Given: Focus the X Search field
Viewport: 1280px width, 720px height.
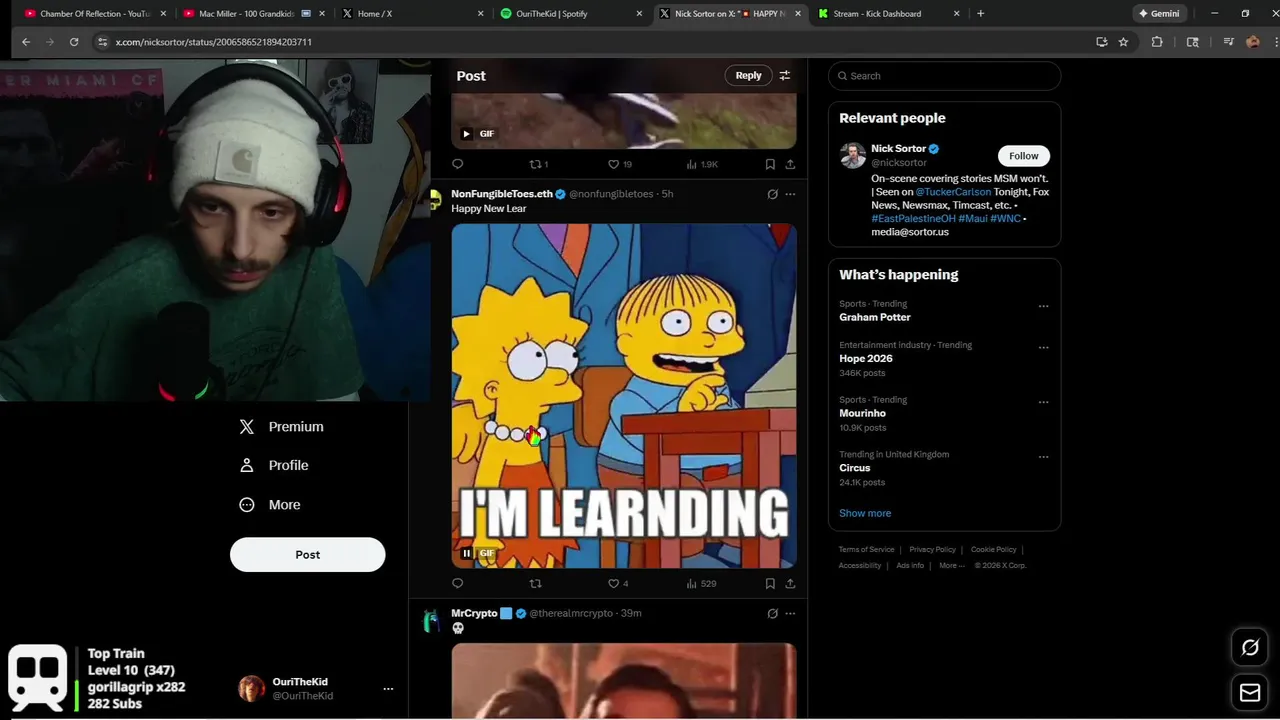Looking at the screenshot, I should [x=944, y=76].
